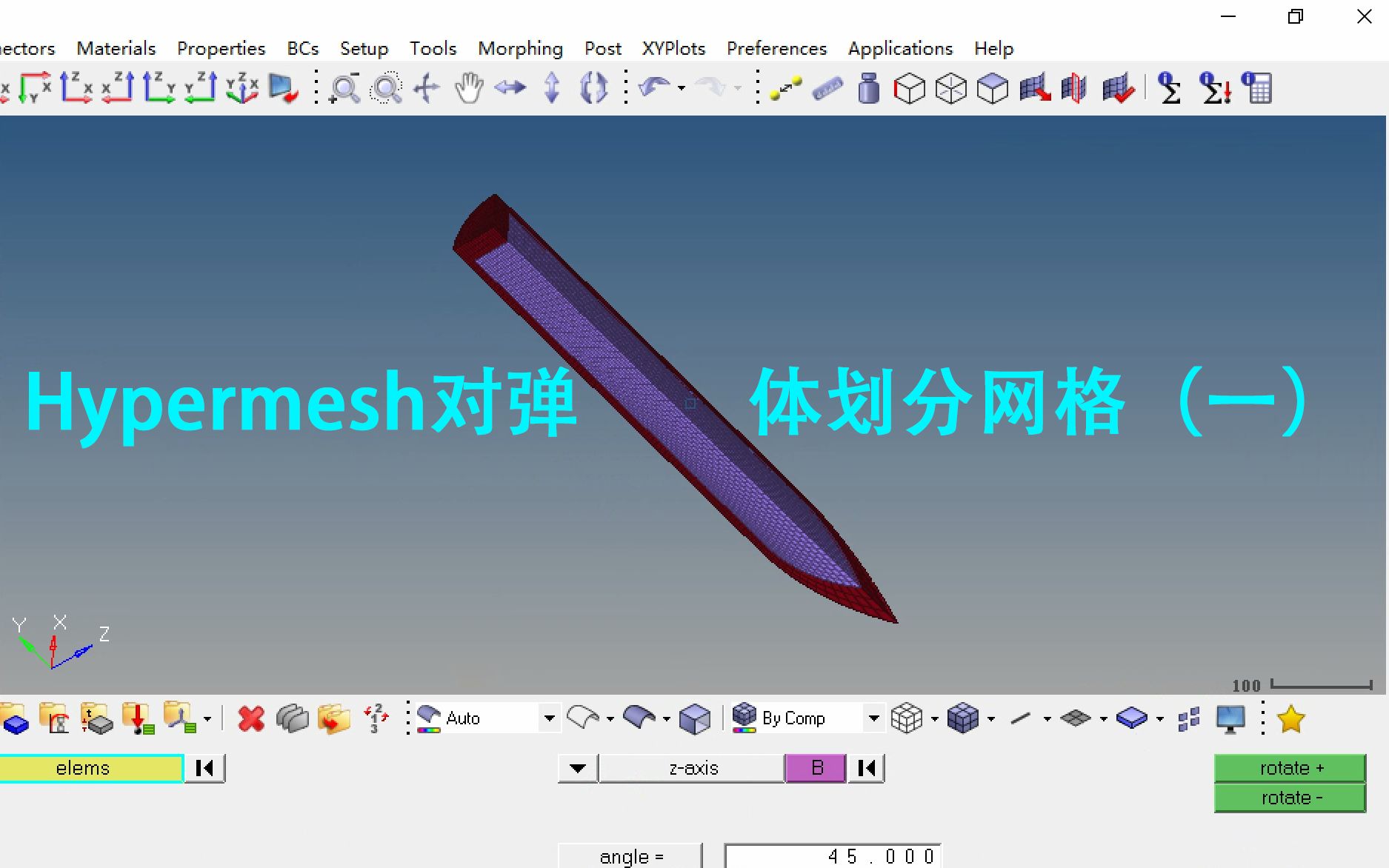
Task: Open the rotation axis selector dropdown
Action: 577,768
